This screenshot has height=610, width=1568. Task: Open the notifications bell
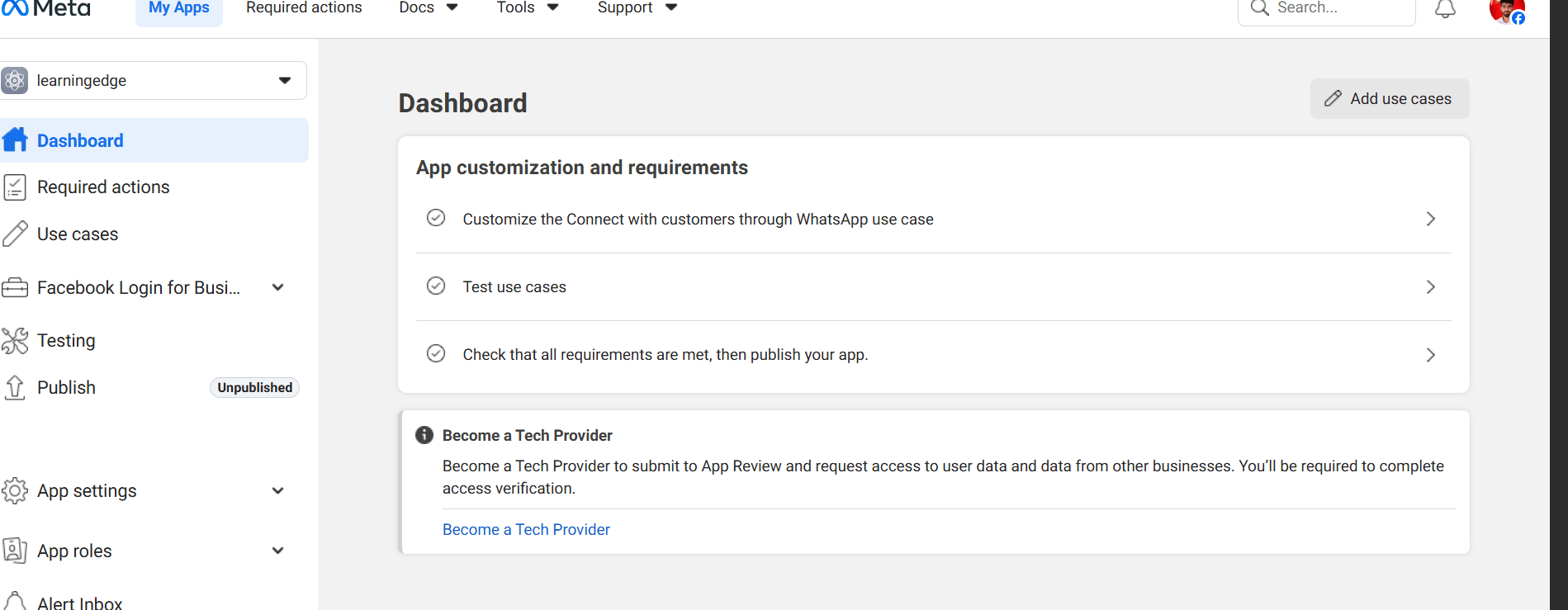tap(1445, 9)
